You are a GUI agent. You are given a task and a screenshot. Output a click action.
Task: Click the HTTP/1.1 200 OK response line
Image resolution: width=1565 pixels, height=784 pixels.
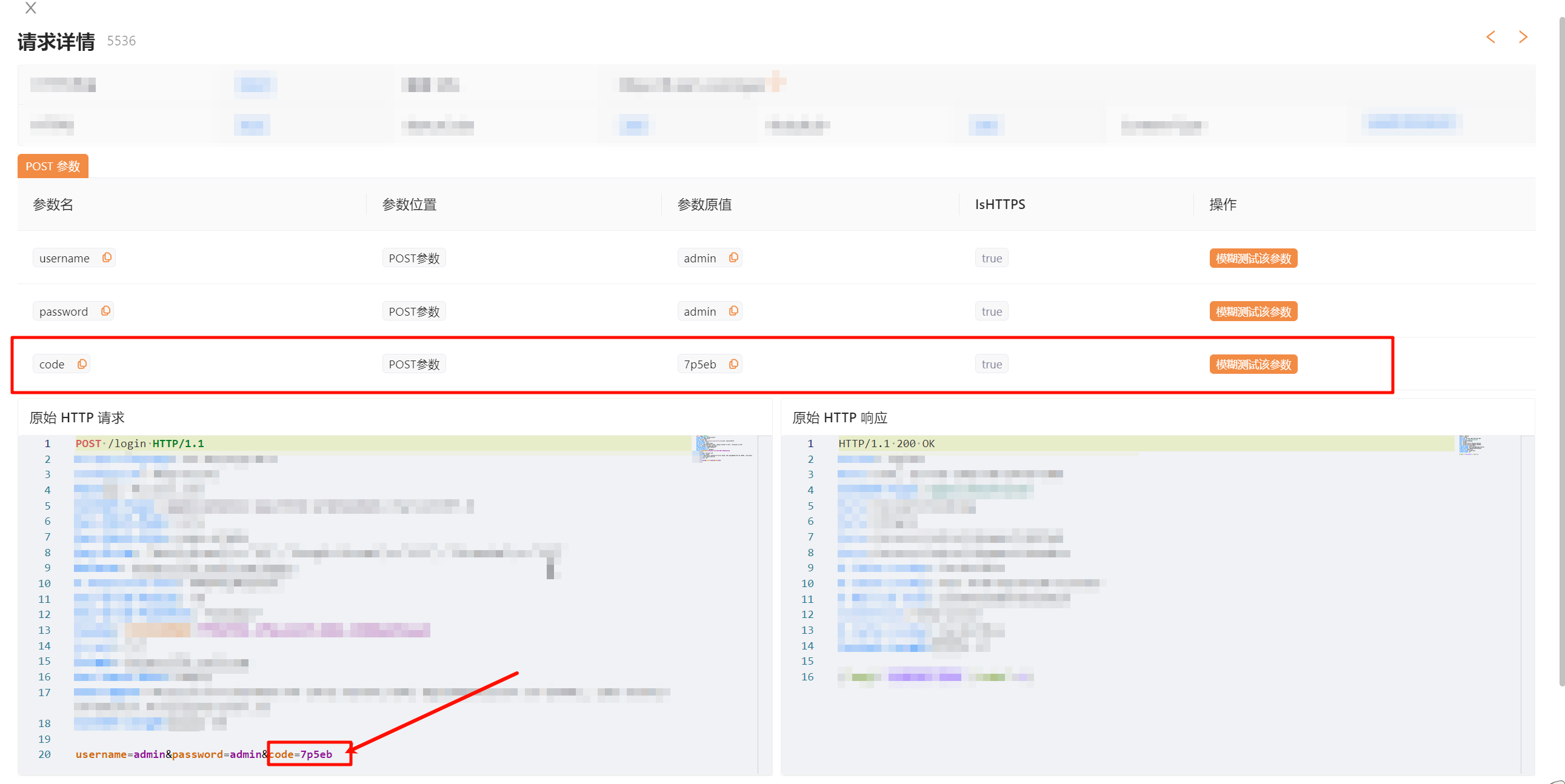886,444
